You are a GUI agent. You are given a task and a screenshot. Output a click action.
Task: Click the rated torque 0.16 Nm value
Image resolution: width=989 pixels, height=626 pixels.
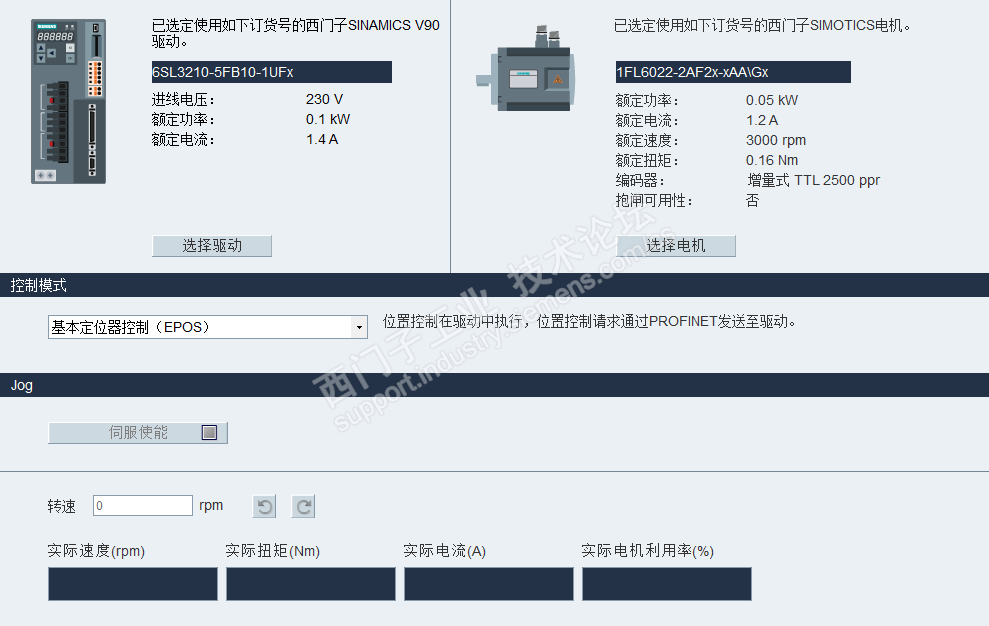(772, 160)
